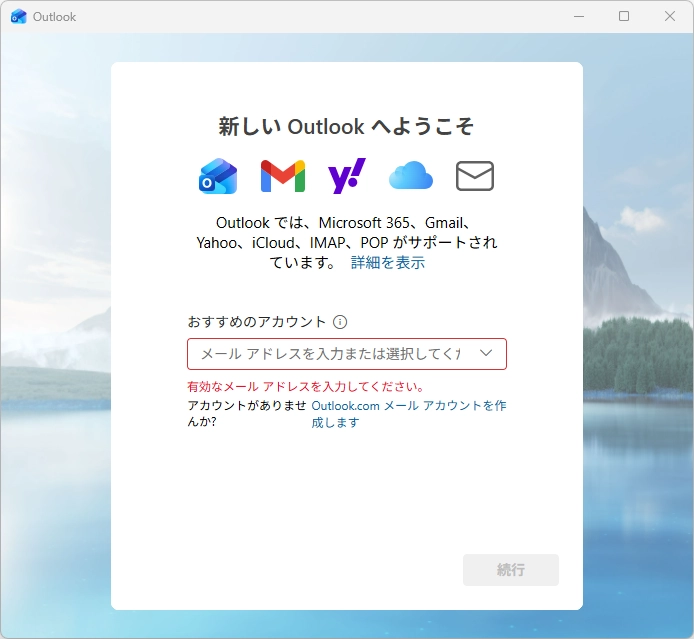Open the Outlook.com メール アカウントを作成します link
The width and height of the screenshot is (694, 639).
(409, 414)
